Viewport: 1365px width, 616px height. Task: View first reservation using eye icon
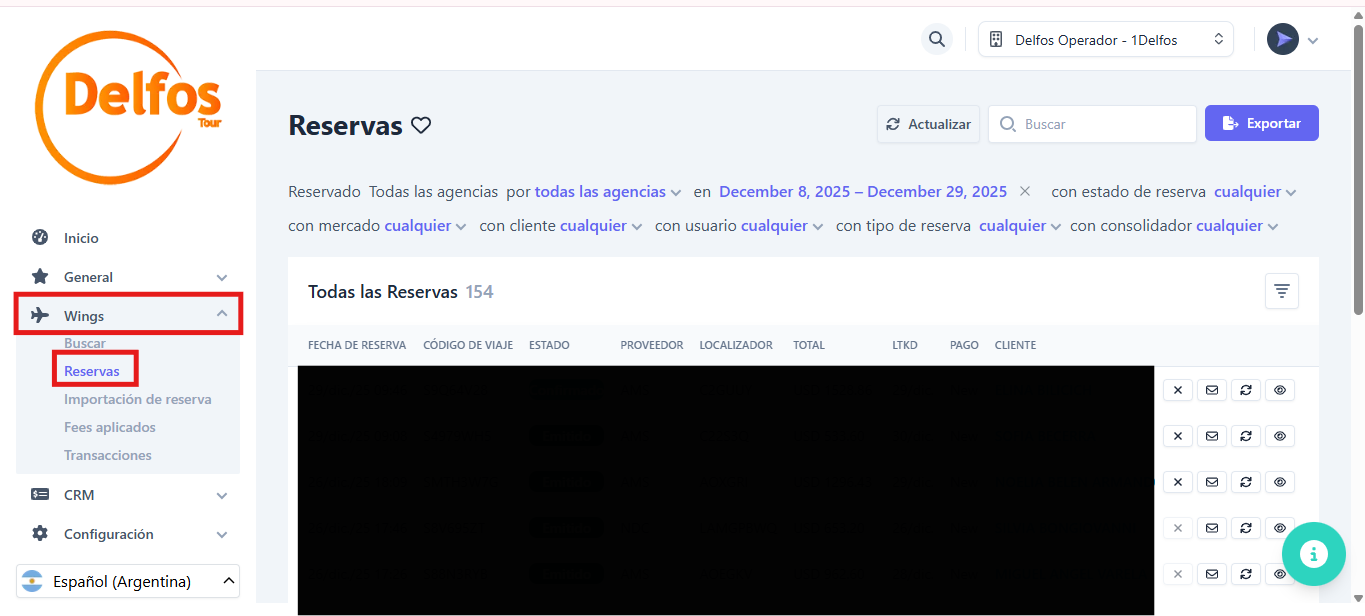coord(1279,390)
